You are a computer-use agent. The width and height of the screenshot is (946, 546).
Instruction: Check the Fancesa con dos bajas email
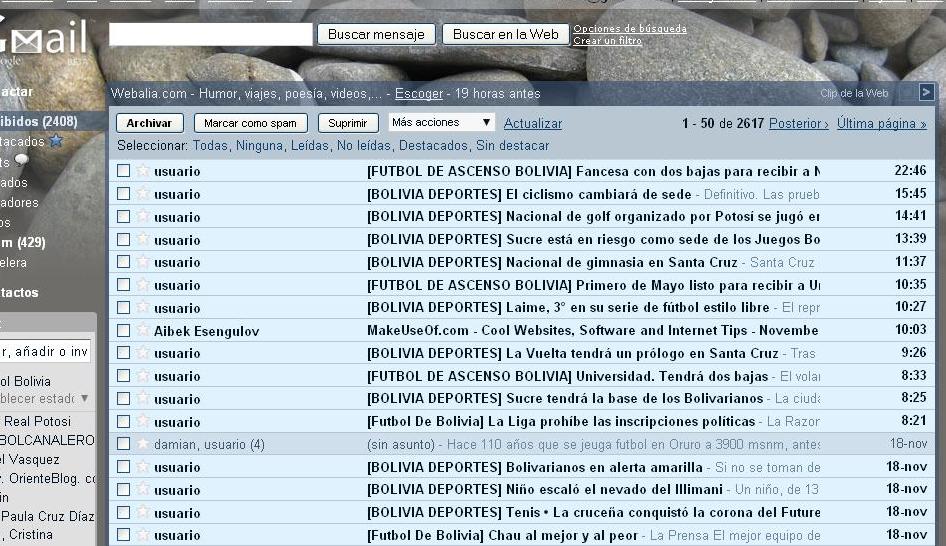123,171
